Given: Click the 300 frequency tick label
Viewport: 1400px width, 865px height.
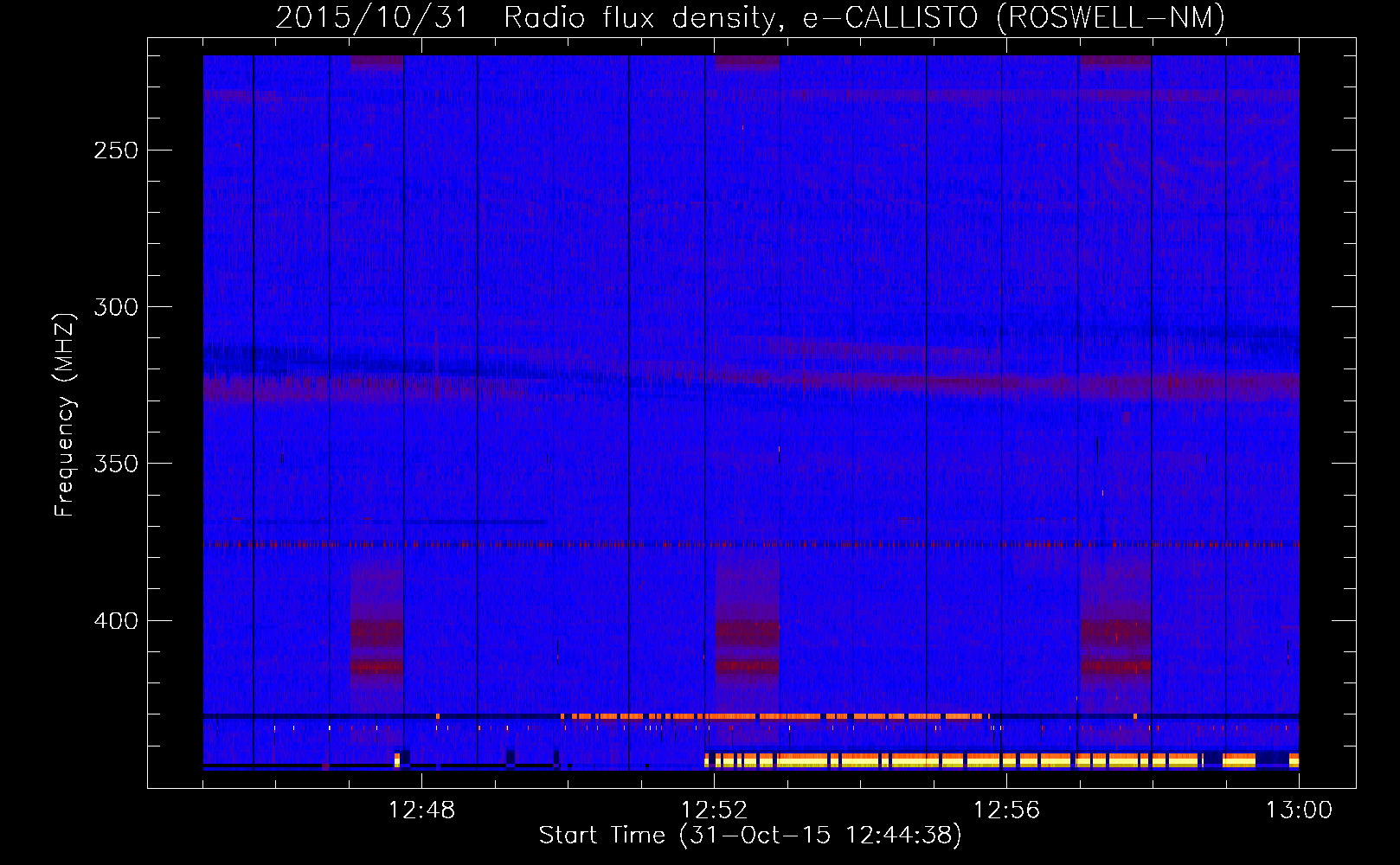Looking at the screenshot, I should coord(116,307).
